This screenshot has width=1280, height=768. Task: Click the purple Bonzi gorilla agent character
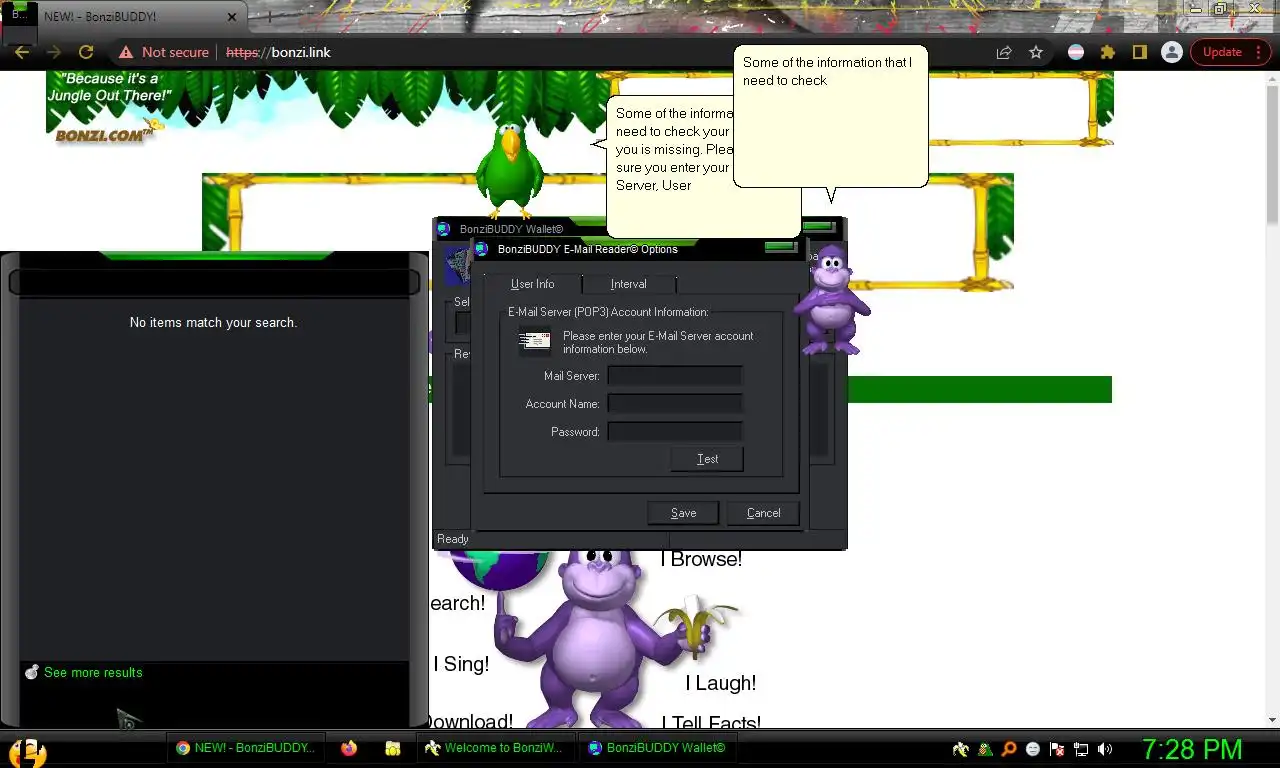830,300
